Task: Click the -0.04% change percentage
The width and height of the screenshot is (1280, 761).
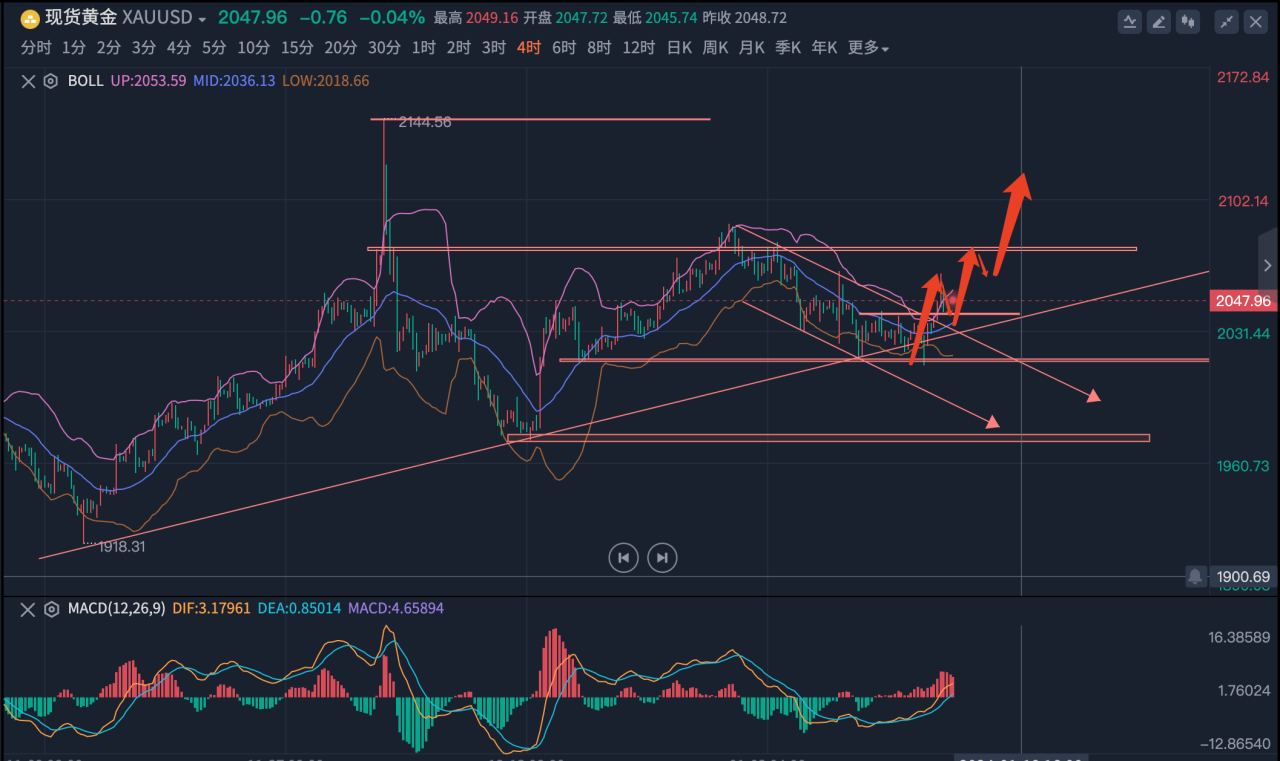Action: [x=392, y=19]
